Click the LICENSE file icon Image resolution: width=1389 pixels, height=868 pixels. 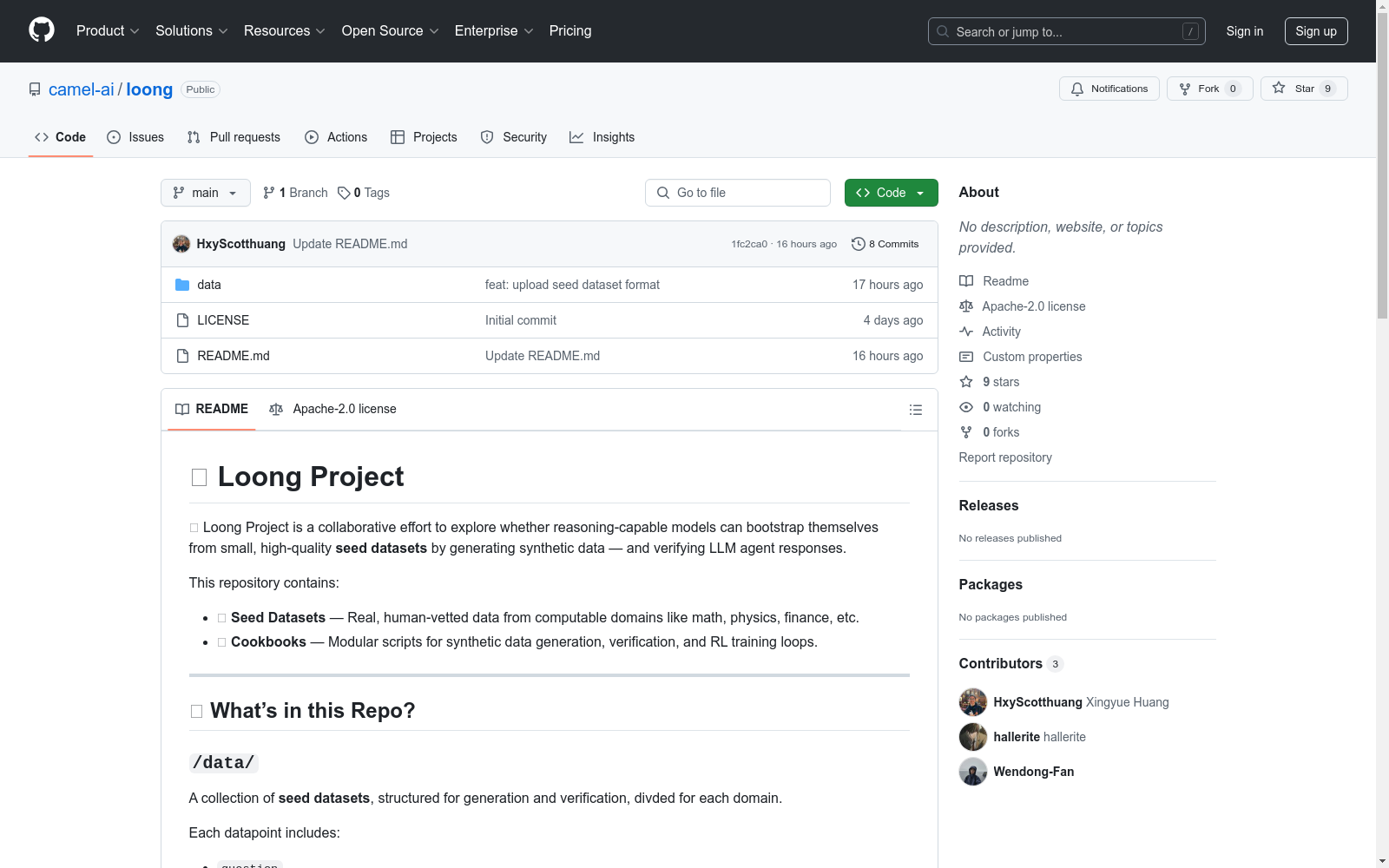pyautogui.click(x=182, y=320)
